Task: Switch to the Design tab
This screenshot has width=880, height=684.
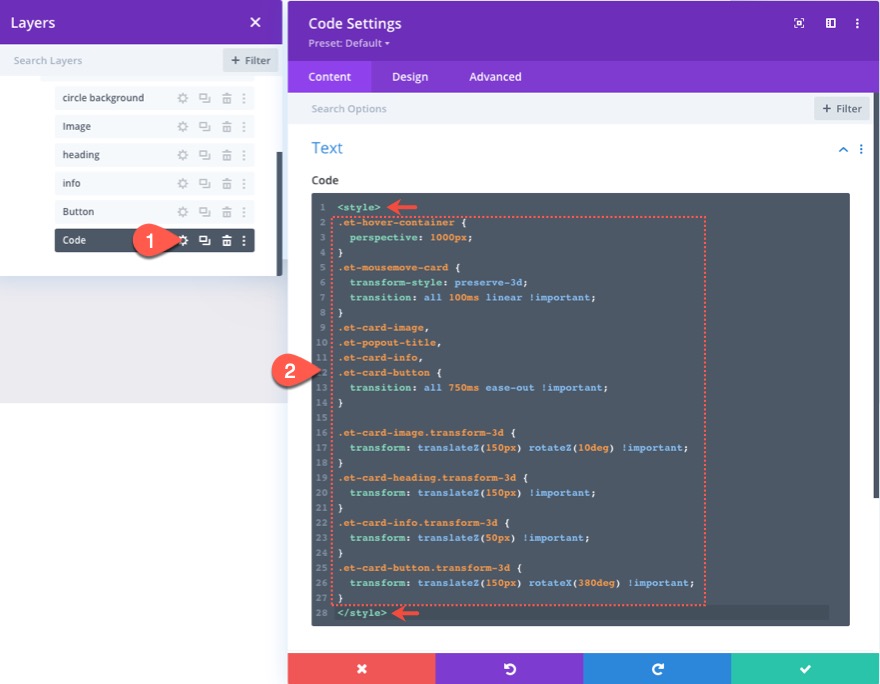Action: pos(410,77)
